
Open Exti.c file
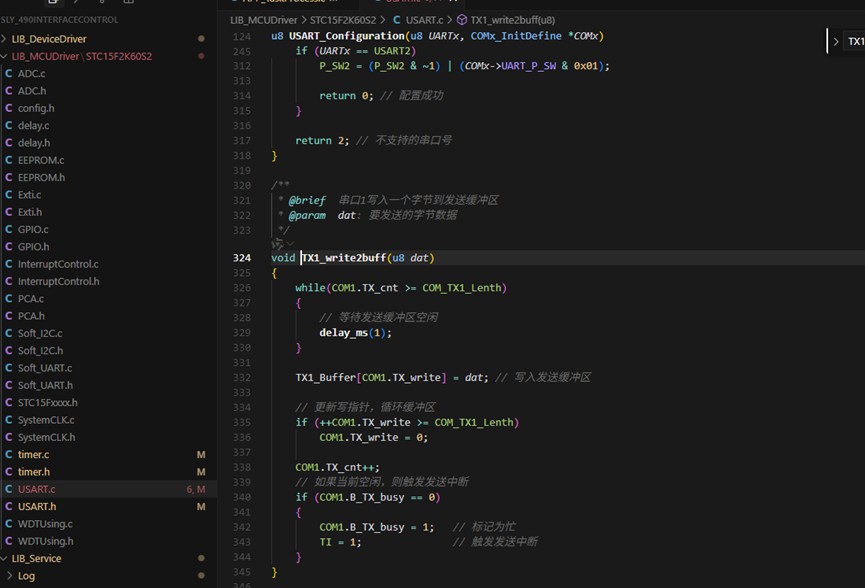point(29,195)
